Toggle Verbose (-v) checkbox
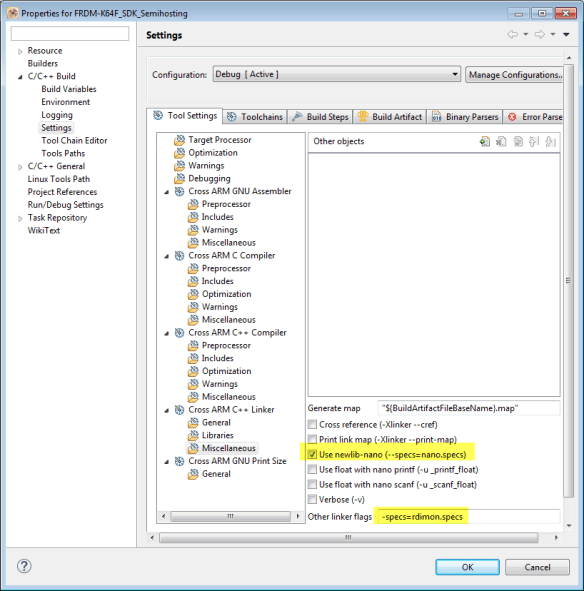 point(312,499)
